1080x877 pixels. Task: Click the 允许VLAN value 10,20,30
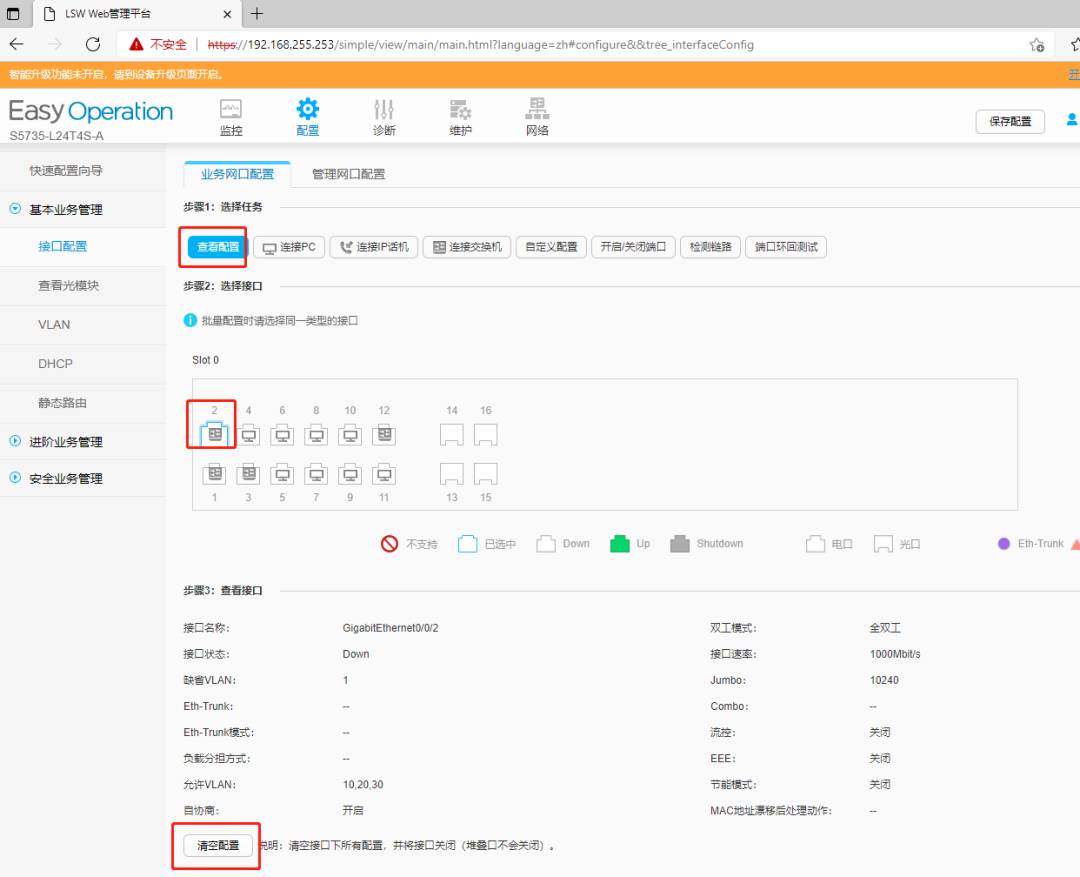[363, 784]
